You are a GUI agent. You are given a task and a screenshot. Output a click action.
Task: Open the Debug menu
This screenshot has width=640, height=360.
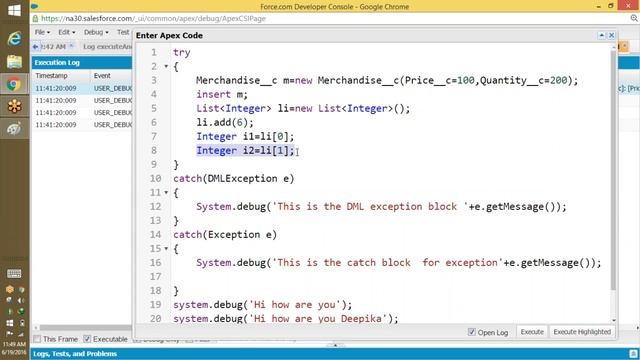click(96, 32)
